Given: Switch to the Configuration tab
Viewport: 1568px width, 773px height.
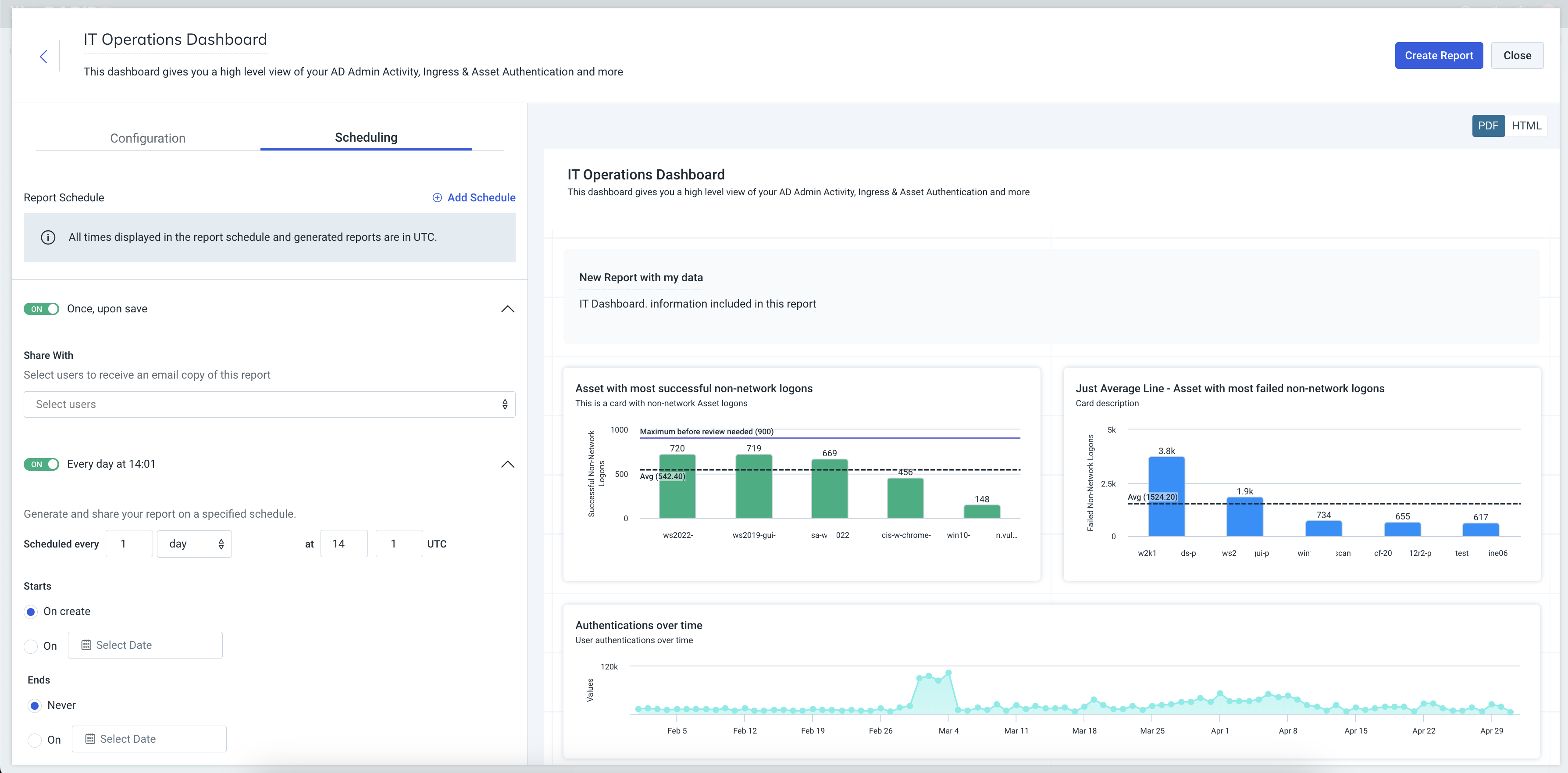Looking at the screenshot, I should (x=148, y=138).
